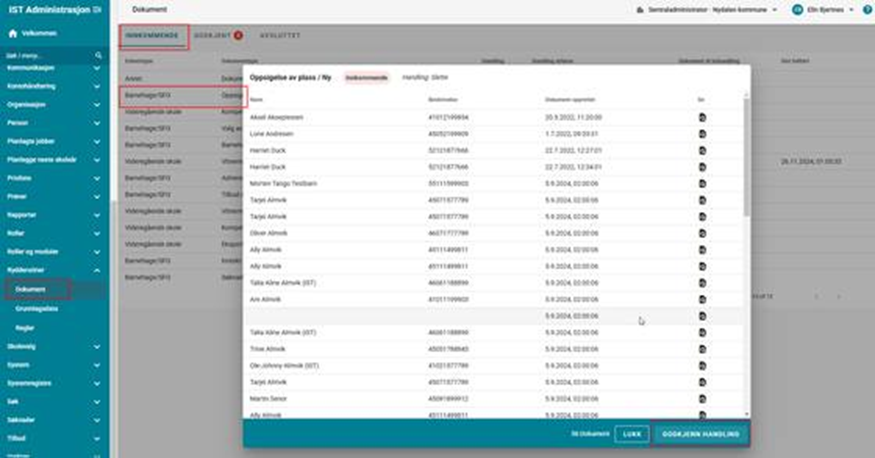This screenshot has width=875, height=458.
Task: Switch to the Avsluttet tab
Action: pyautogui.click(x=280, y=36)
